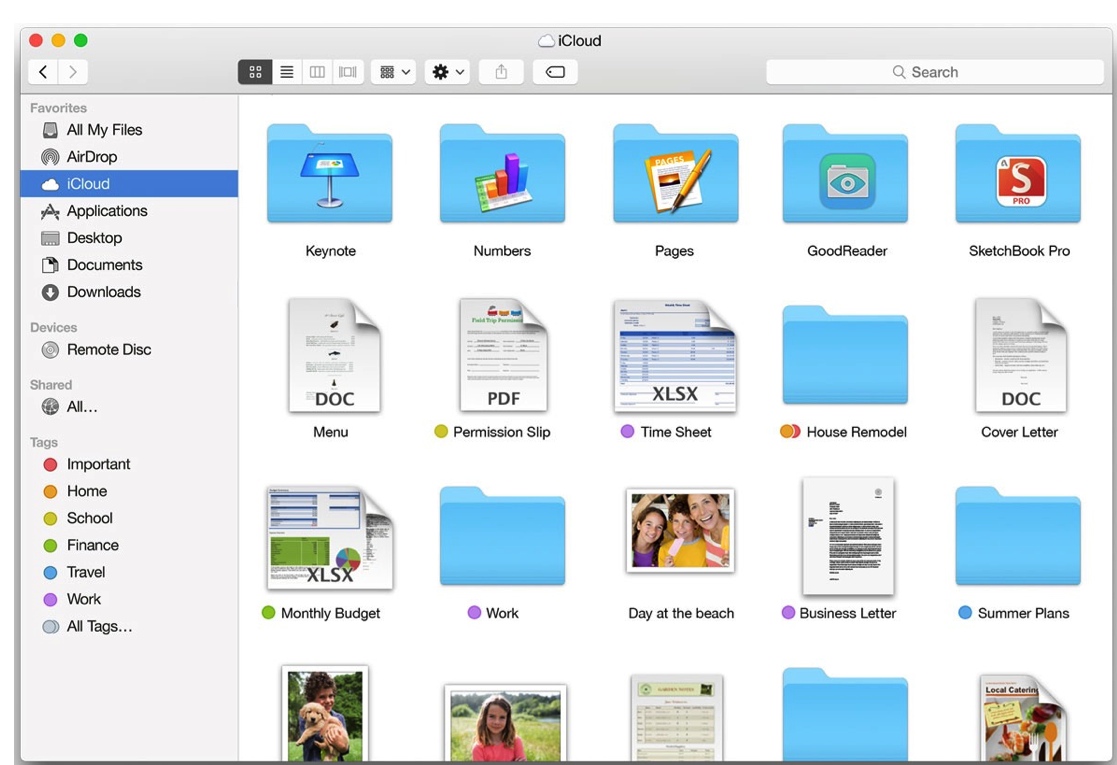Viewport: 1117px width, 765px height.
Task: Click the Desktop sidebar icon
Action: (x=50, y=238)
